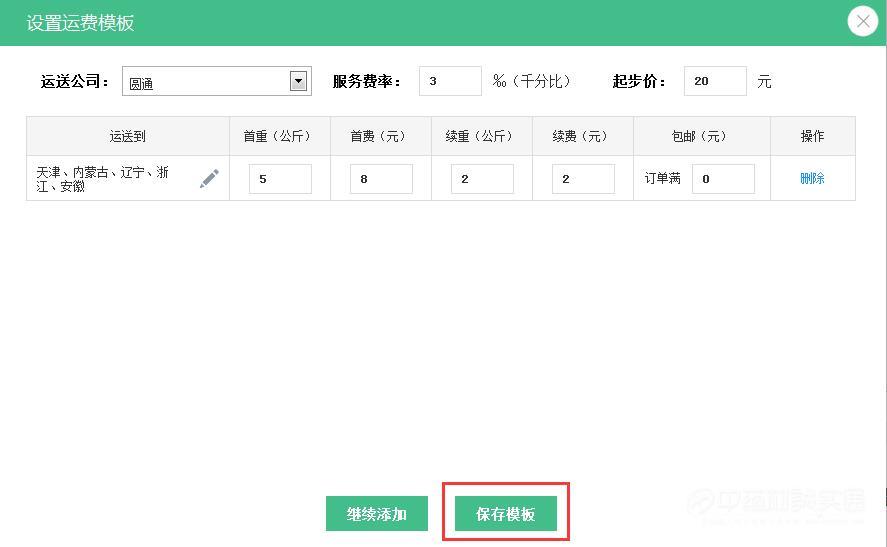Screen dimensions: 887x547
Task: Click the 订单满 label
Action: point(662,179)
